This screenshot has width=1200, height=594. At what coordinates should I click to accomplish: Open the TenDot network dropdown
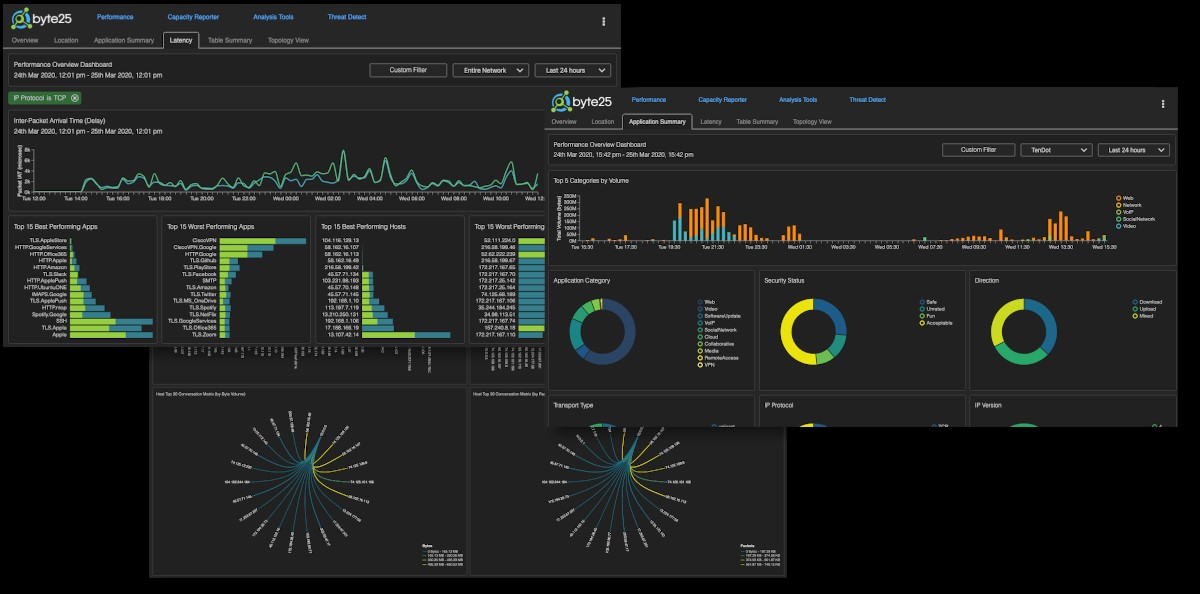[1055, 150]
